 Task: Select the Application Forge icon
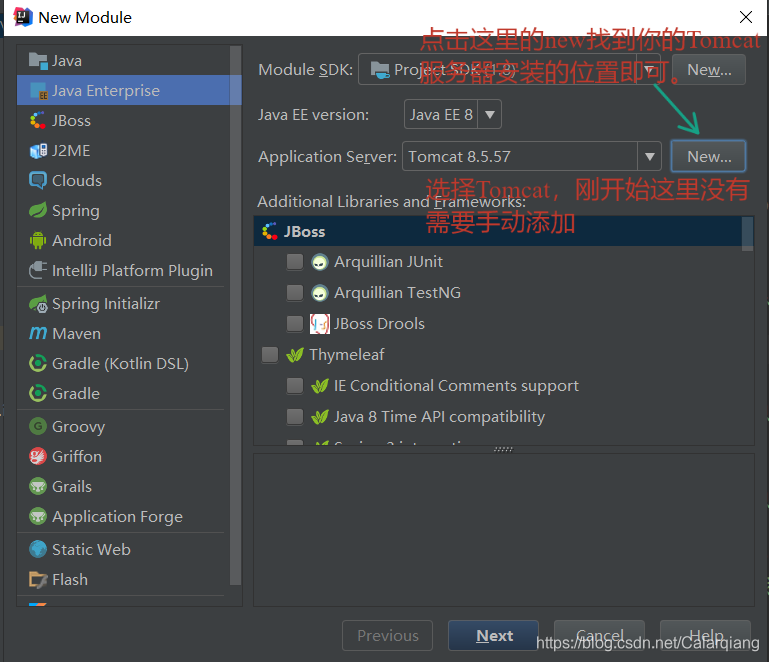click(38, 516)
